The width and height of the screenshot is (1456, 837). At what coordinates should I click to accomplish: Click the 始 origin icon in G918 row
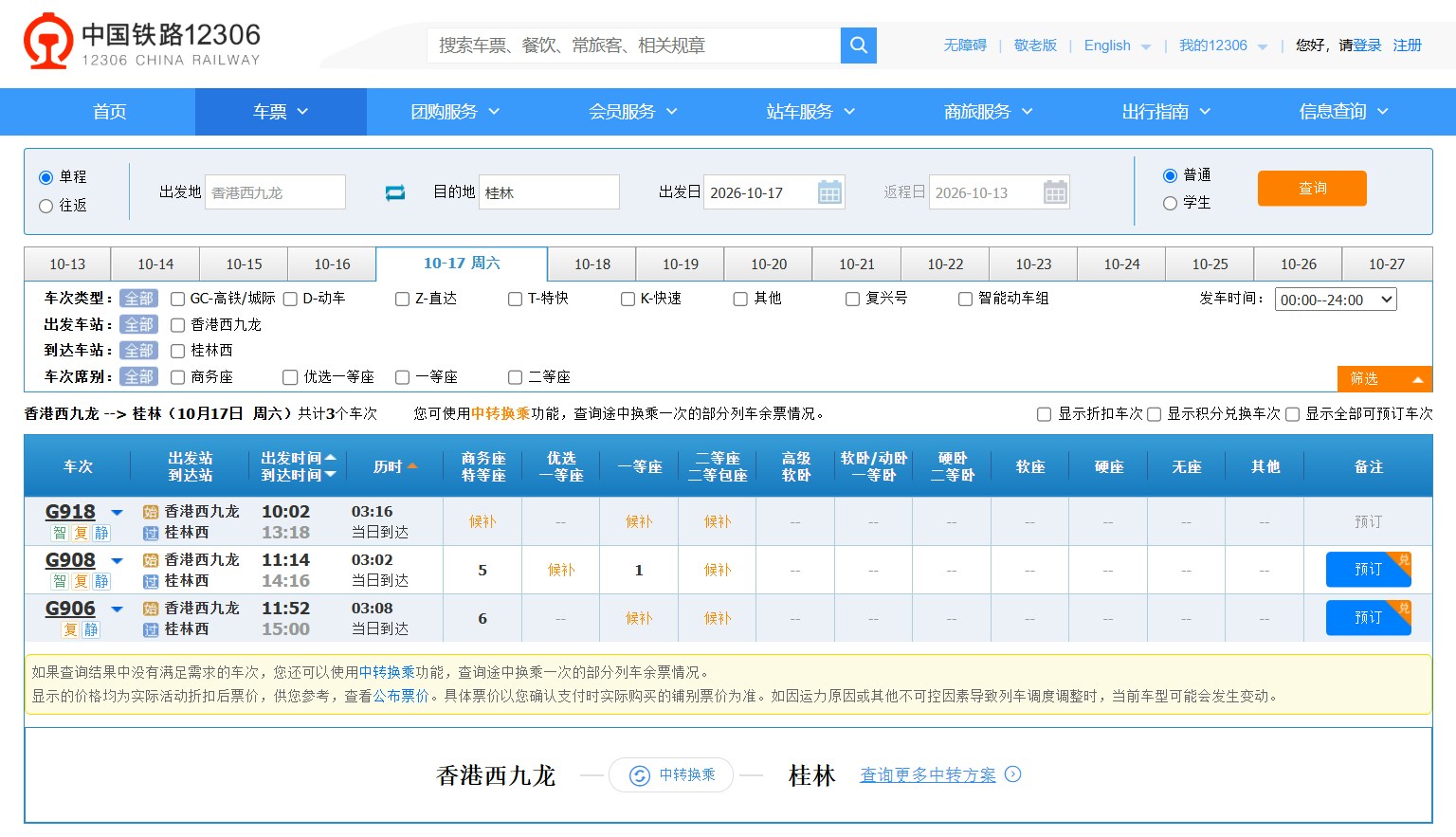151,512
